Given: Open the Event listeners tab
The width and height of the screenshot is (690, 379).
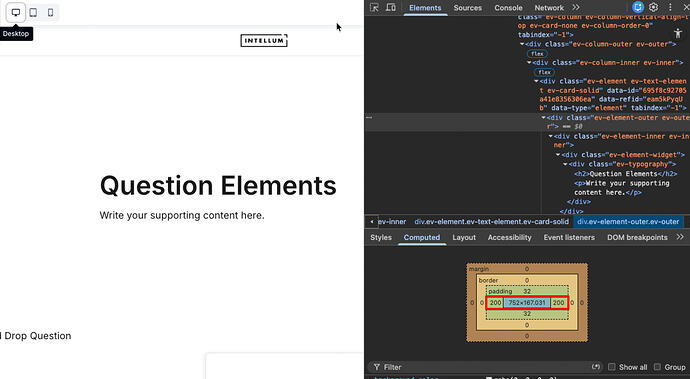Looking at the screenshot, I should [569, 237].
